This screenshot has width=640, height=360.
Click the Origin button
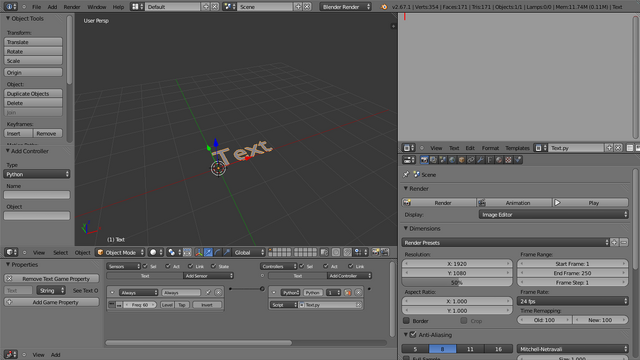point(33,72)
